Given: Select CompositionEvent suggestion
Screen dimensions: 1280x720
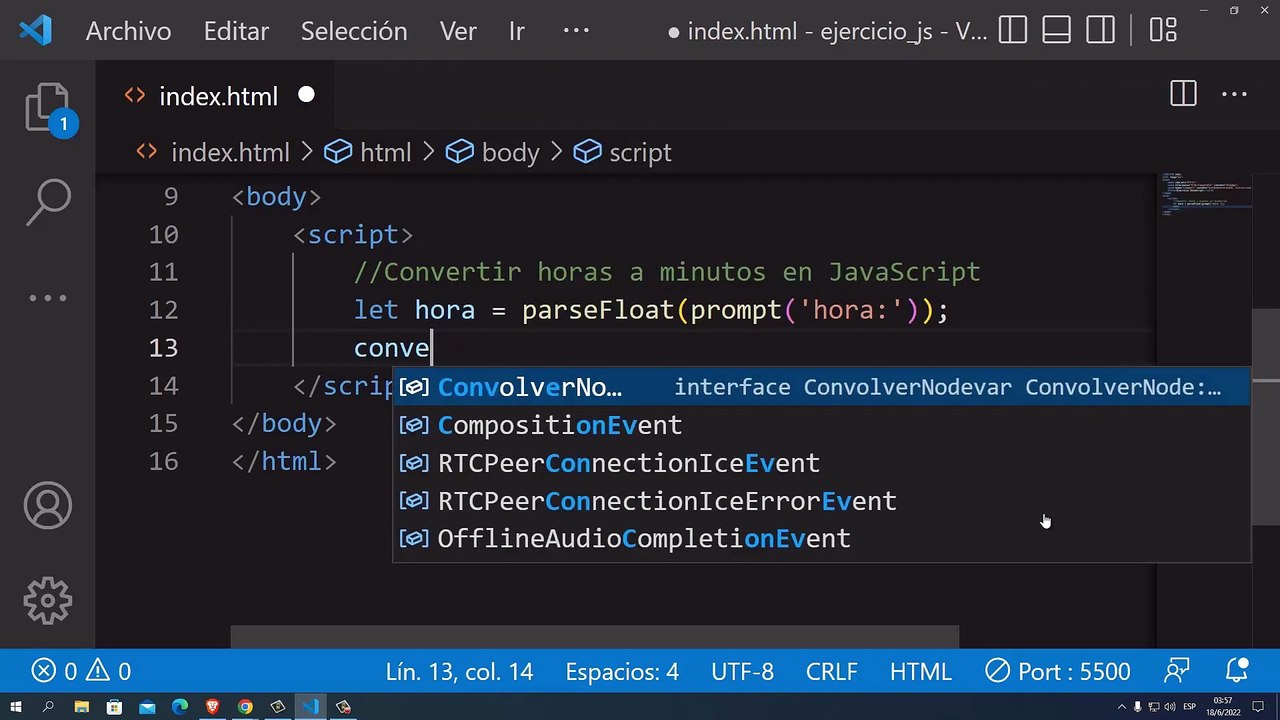Looking at the screenshot, I should [821, 425].
